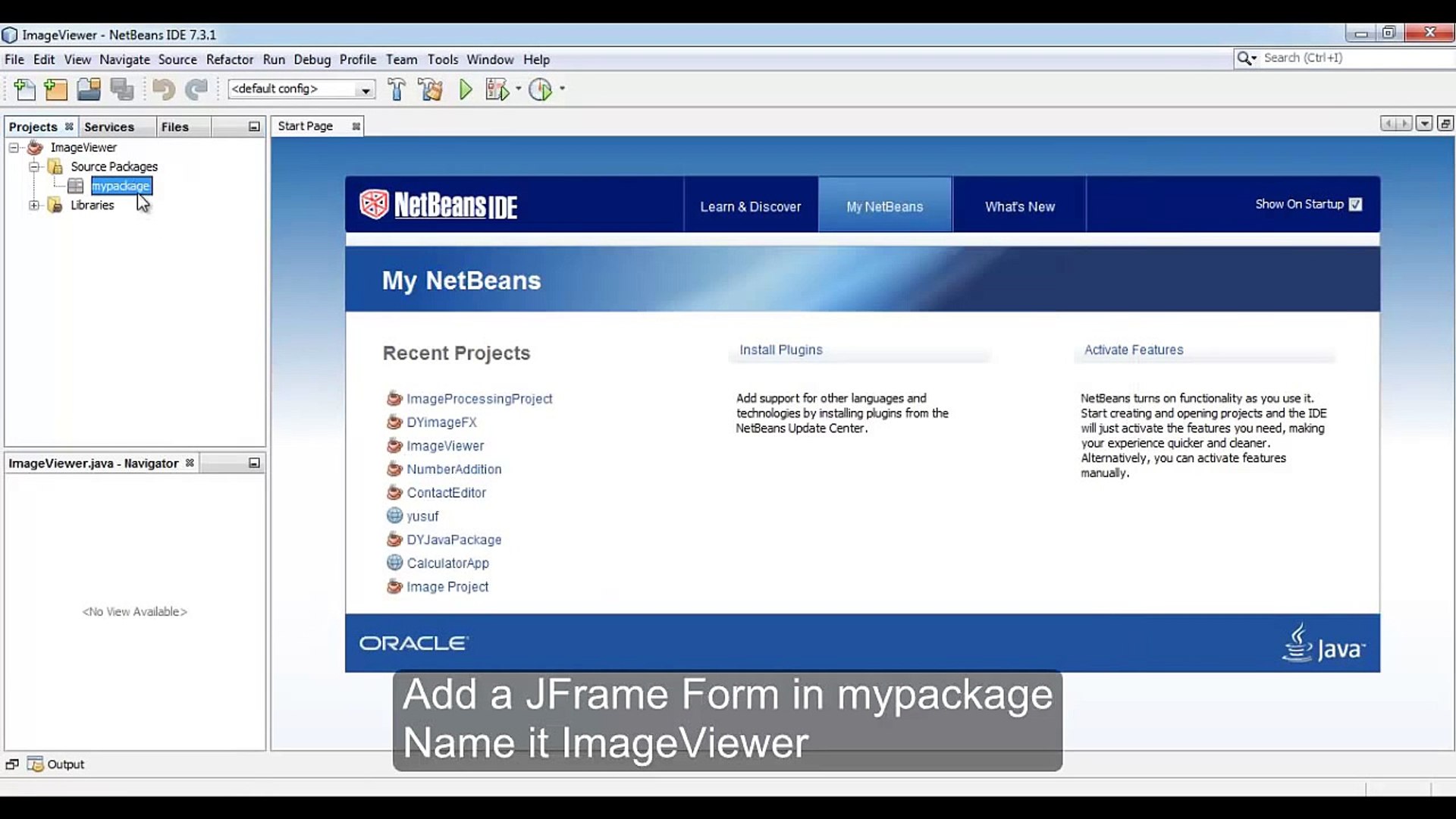
Task: Switch to the Services tab
Action: click(x=109, y=127)
